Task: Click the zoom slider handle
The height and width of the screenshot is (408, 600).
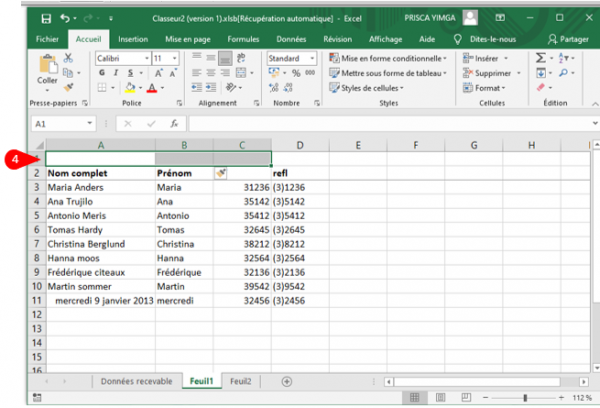Action: click(x=525, y=398)
